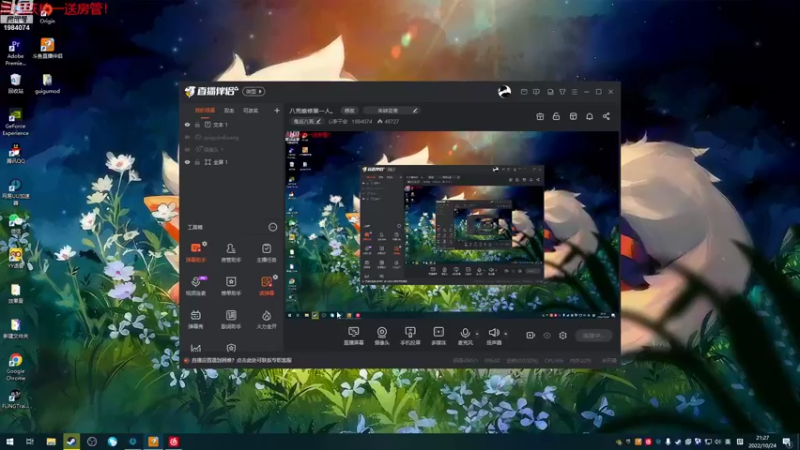Select the 文本 1 source row
The image size is (800, 450).
pos(232,124)
